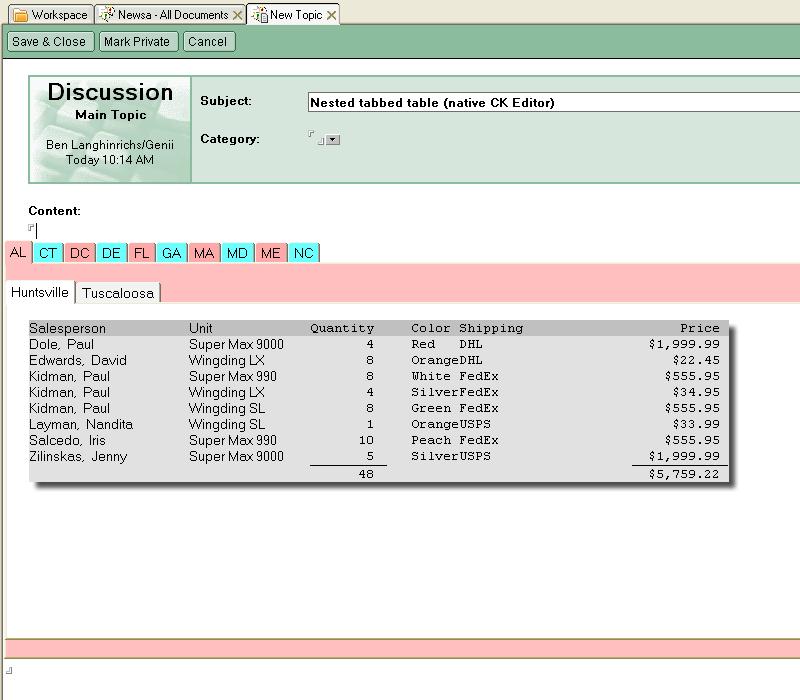Go to the NC state tab
This screenshot has height=700, width=800.
pos(303,254)
